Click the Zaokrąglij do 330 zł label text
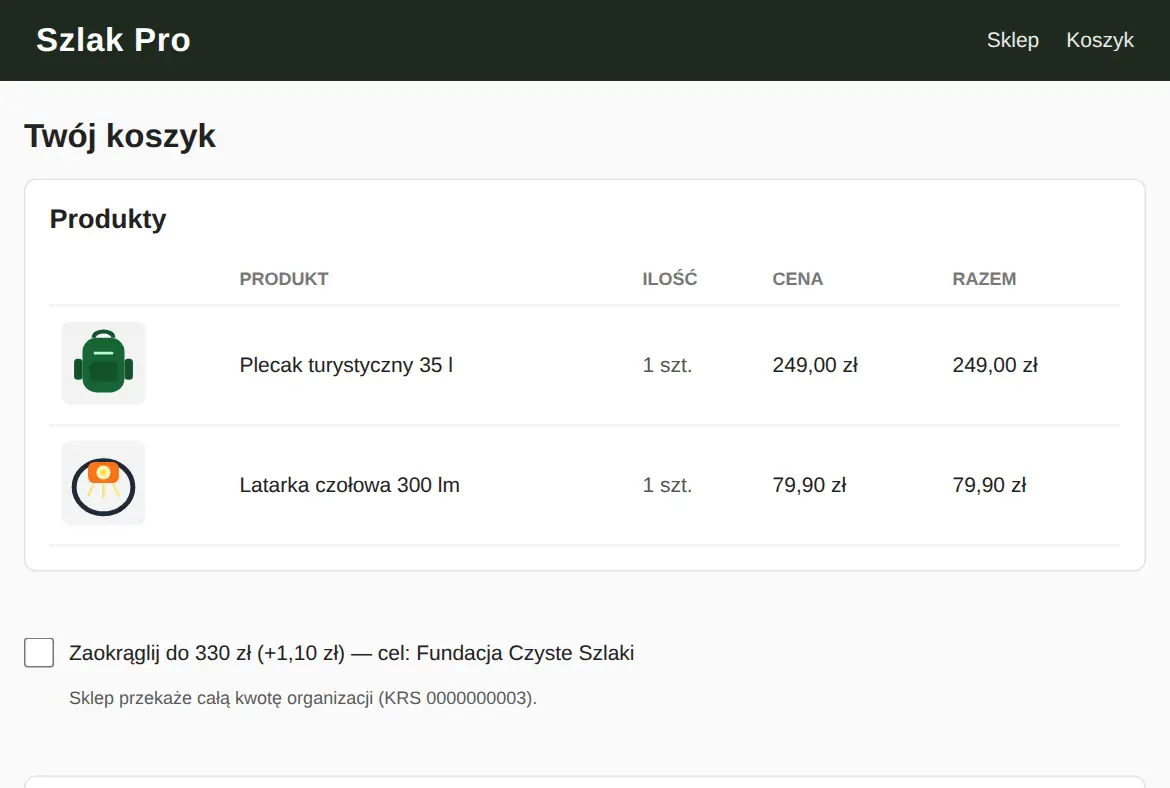This screenshot has width=1170, height=788. tap(351, 653)
